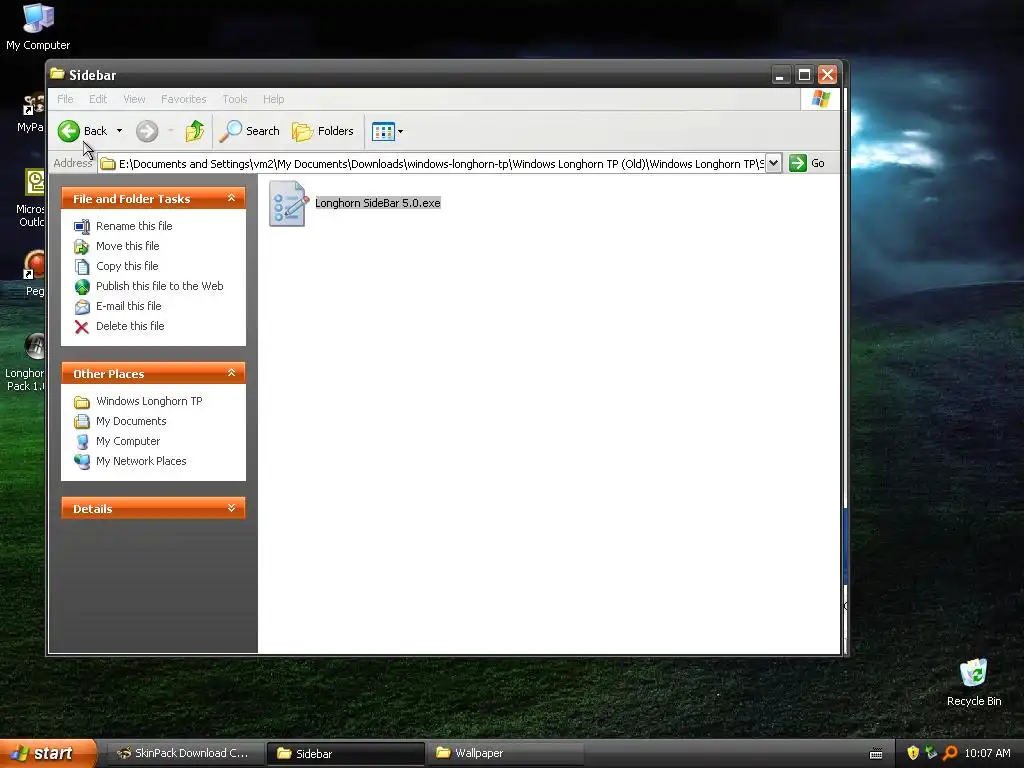Screen dimensions: 1024x768
Task: Open My Network Places link
Action: (x=141, y=461)
